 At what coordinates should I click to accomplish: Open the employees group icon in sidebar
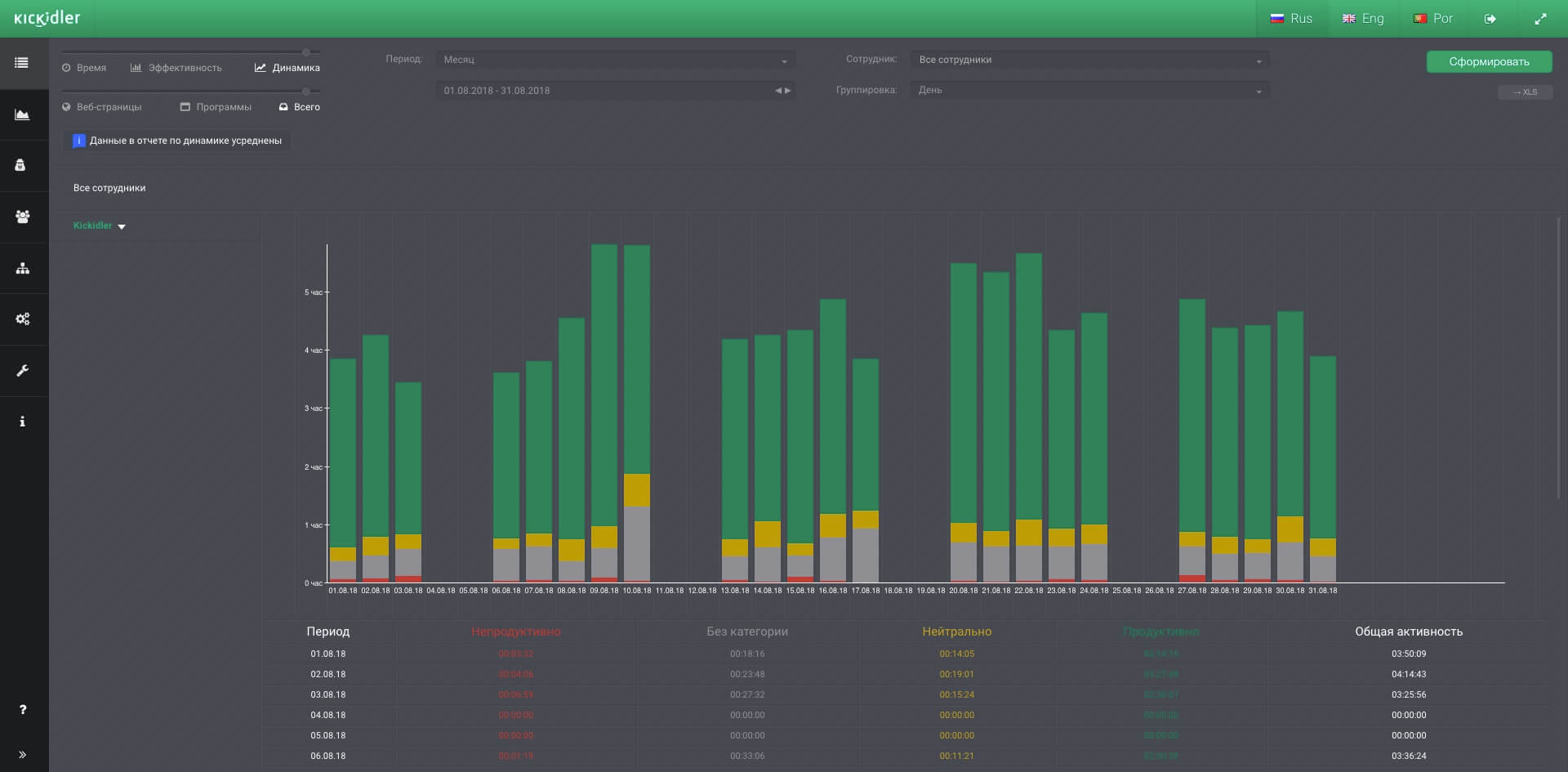[22, 216]
